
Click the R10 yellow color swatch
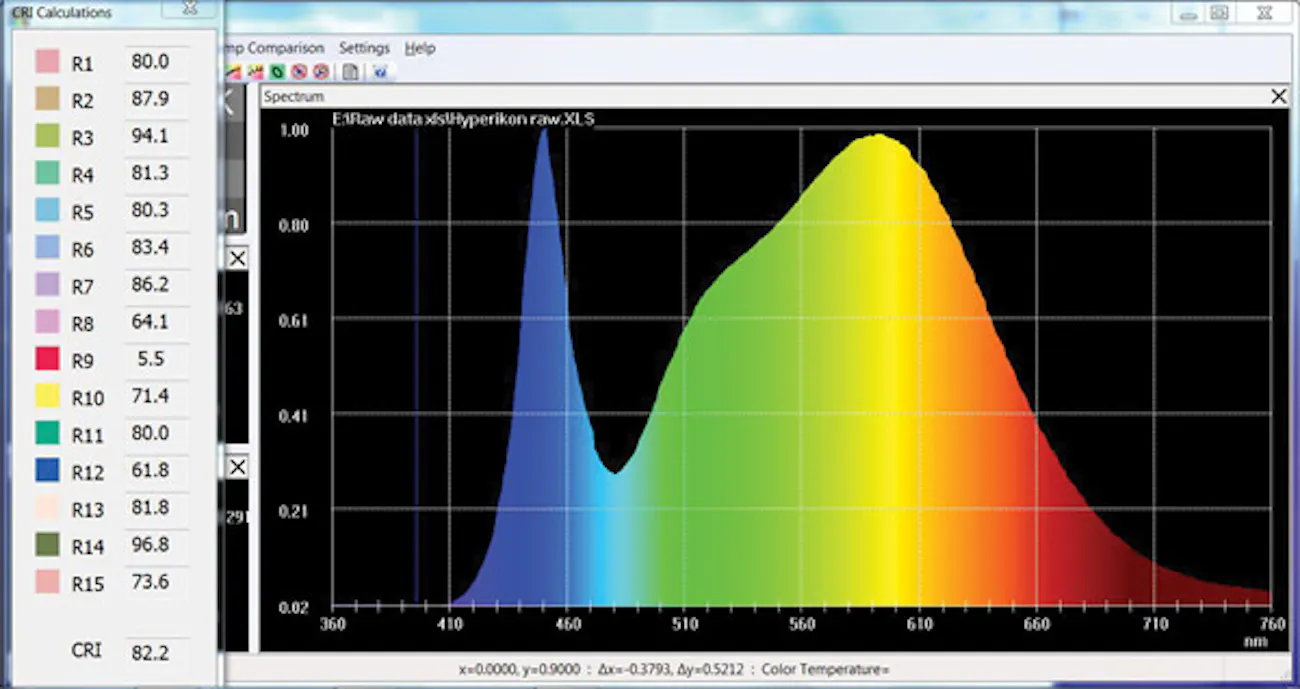[47, 396]
